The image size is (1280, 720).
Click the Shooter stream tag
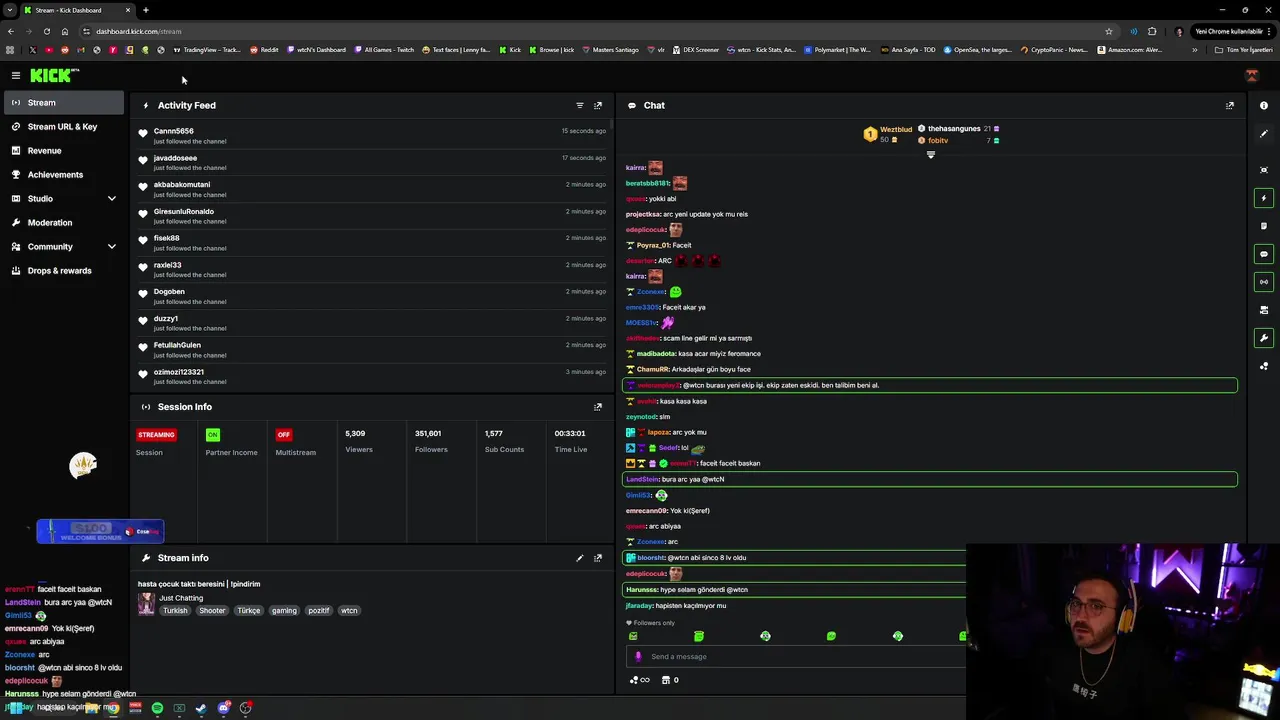click(x=212, y=610)
